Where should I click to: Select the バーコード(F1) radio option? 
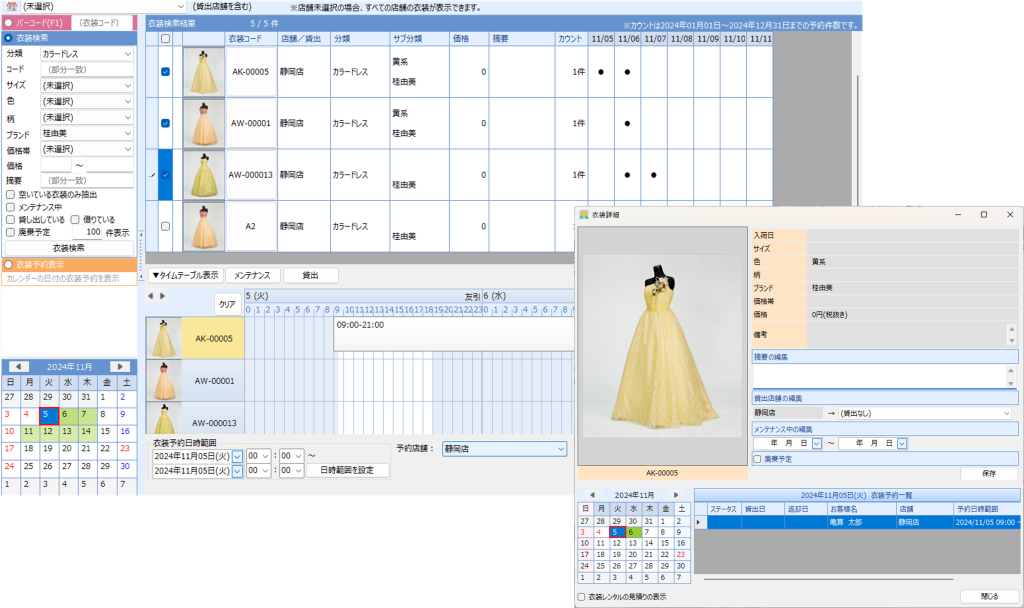tap(9, 22)
